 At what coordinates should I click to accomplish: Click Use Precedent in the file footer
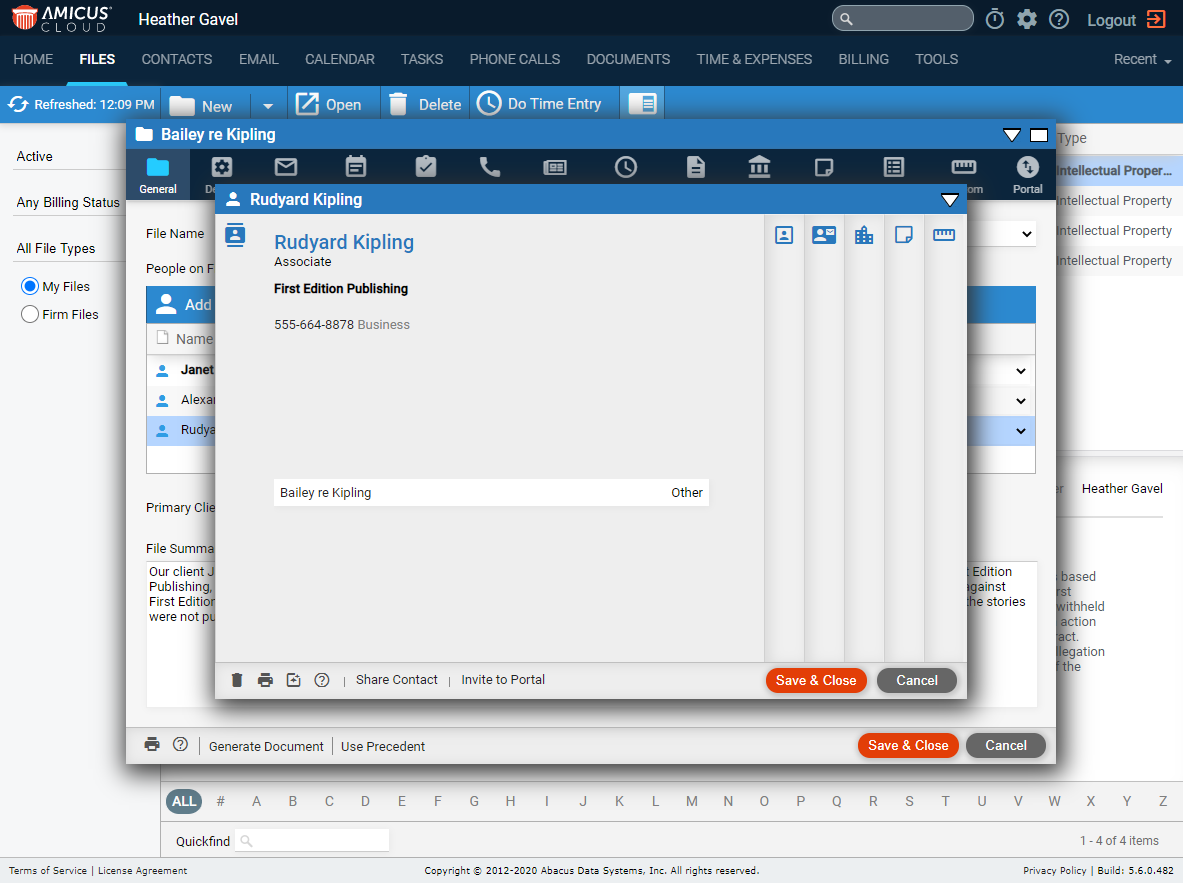point(383,746)
